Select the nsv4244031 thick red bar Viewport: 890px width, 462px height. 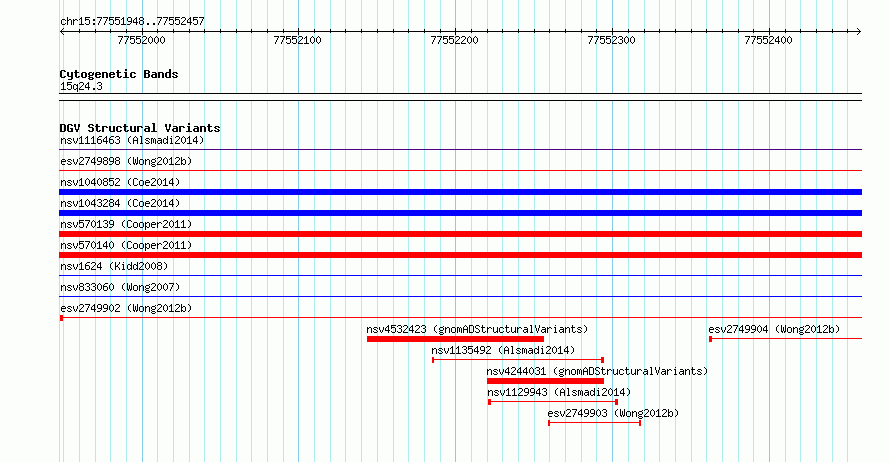tap(545, 381)
